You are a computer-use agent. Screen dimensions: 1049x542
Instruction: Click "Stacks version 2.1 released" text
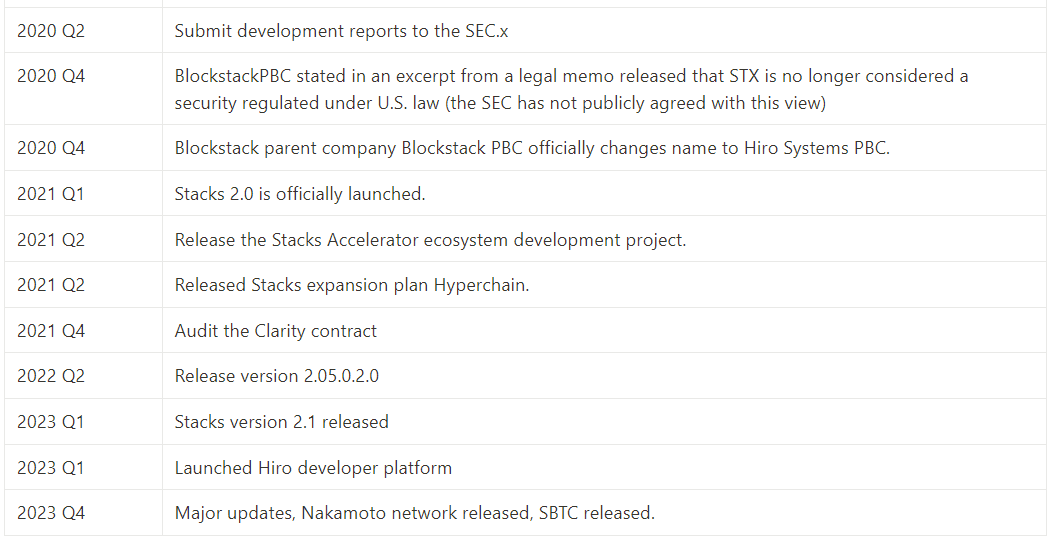pos(282,422)
